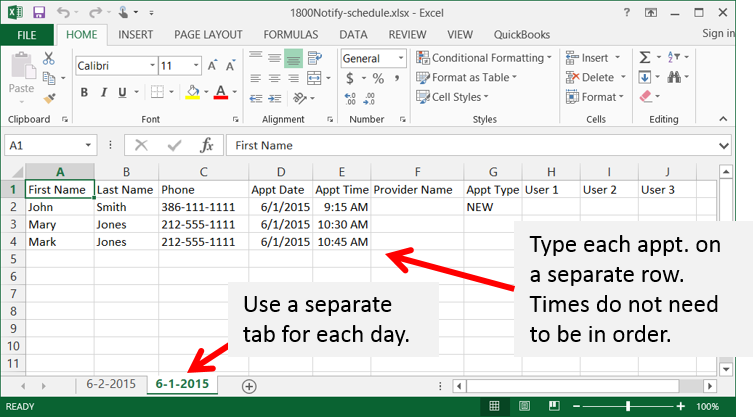
Task: Click the AutoSum sigma icon
Action: pyautogui.click(x=645, y=58)
